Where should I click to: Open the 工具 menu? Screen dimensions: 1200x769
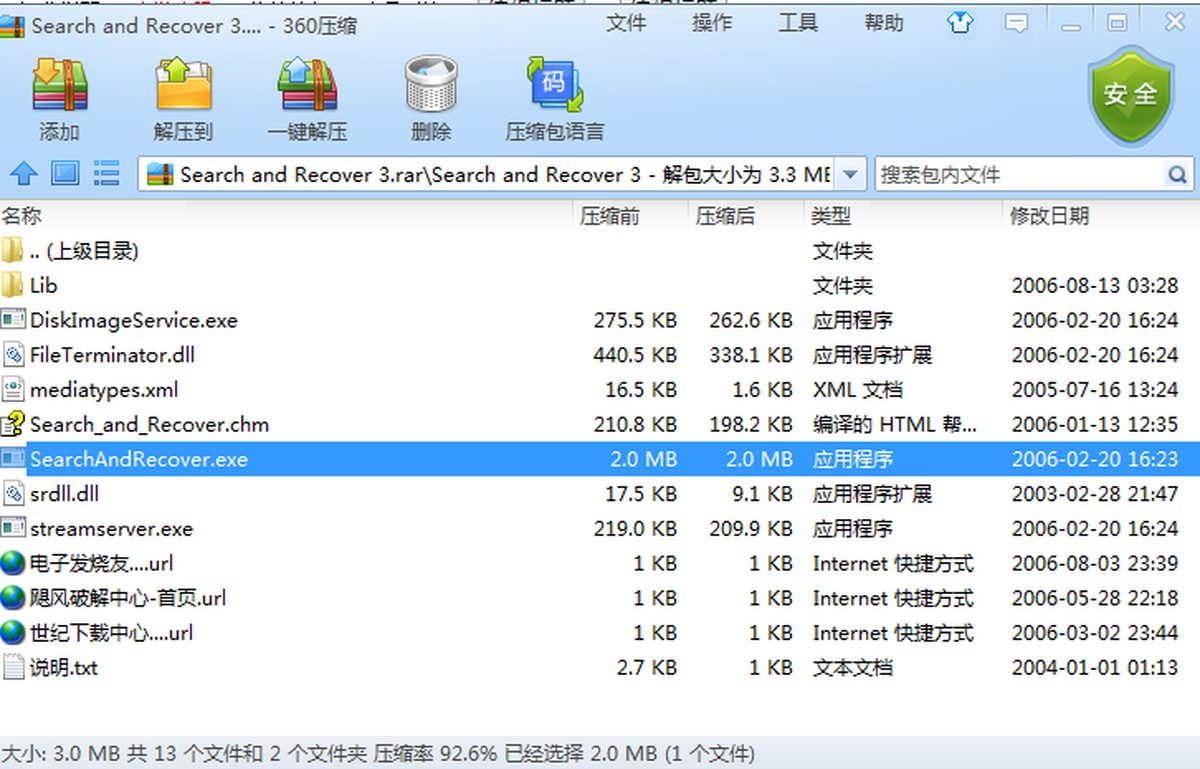(x=798, y=23)
